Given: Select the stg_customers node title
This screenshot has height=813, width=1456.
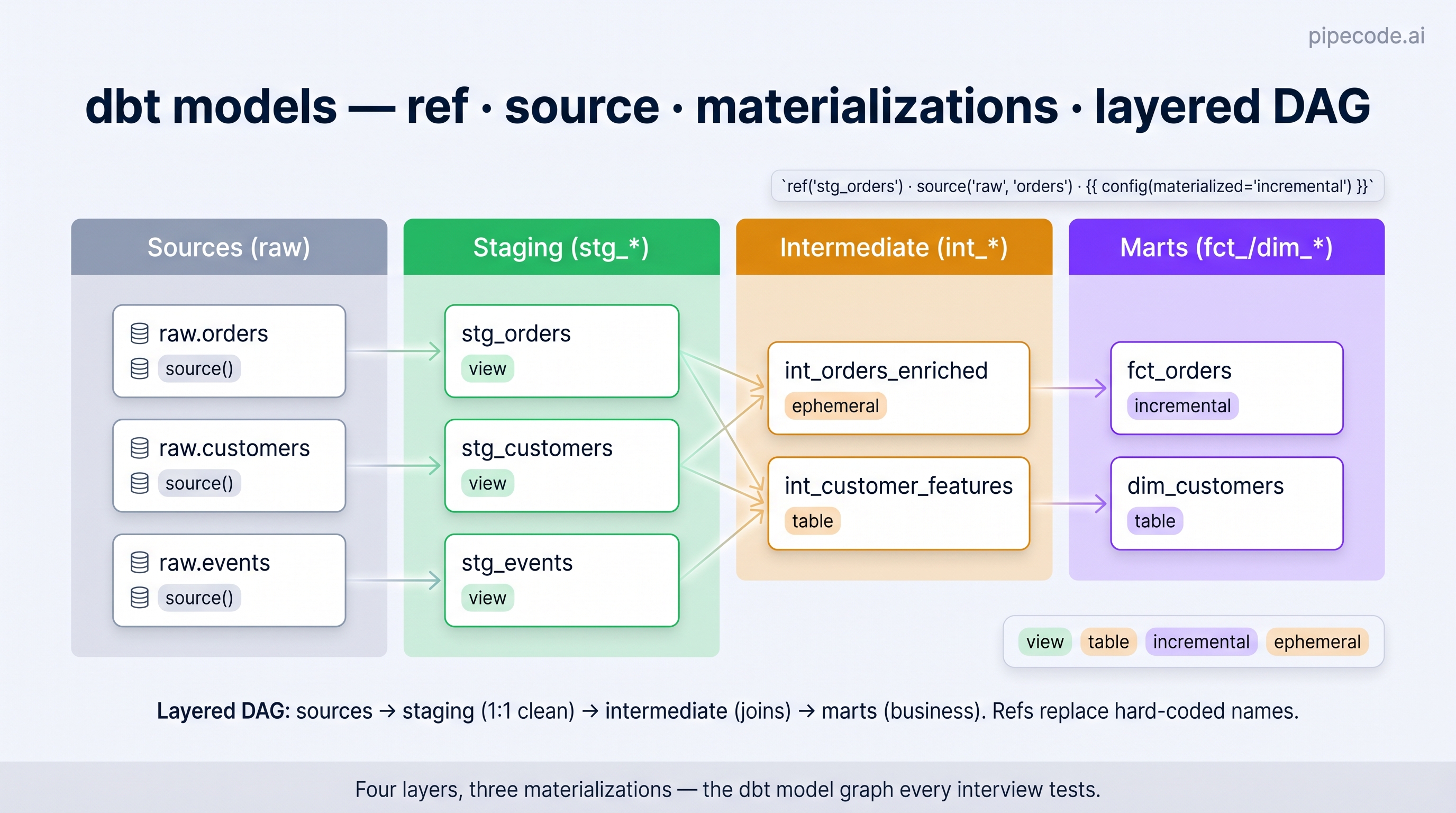Looking at the screenshot, I should 537,448.
